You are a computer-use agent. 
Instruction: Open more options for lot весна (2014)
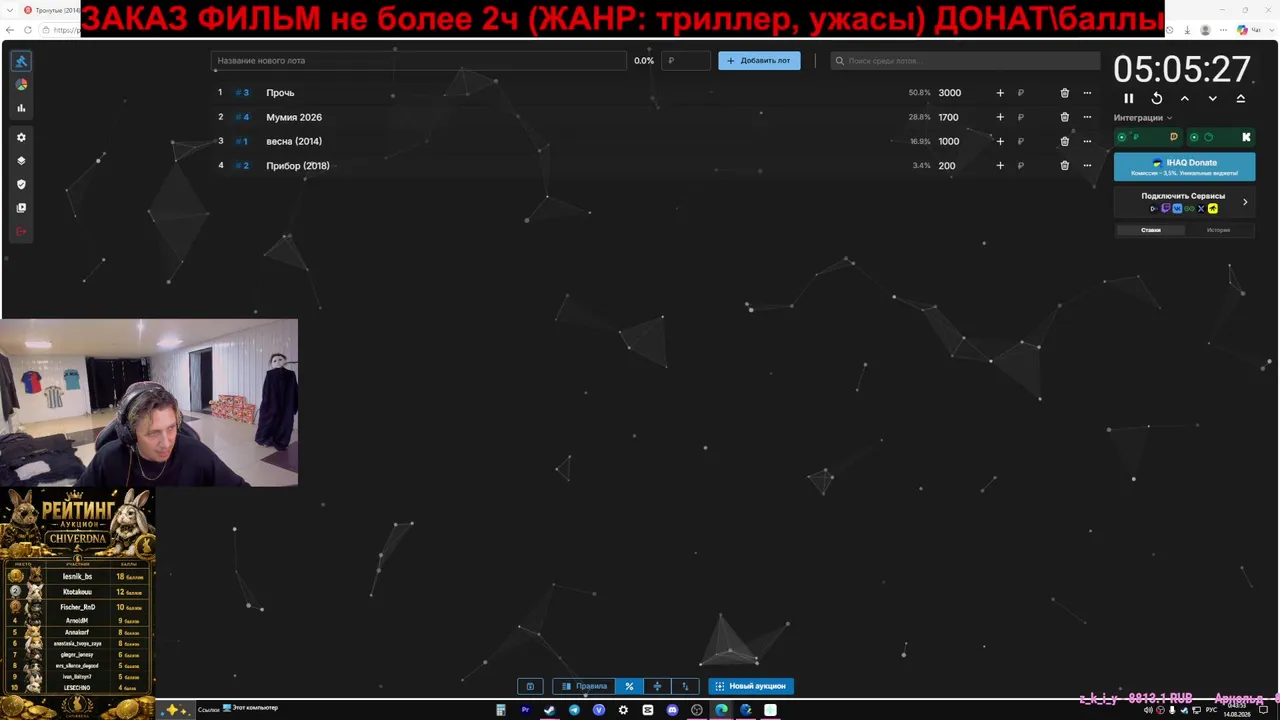1087,141
